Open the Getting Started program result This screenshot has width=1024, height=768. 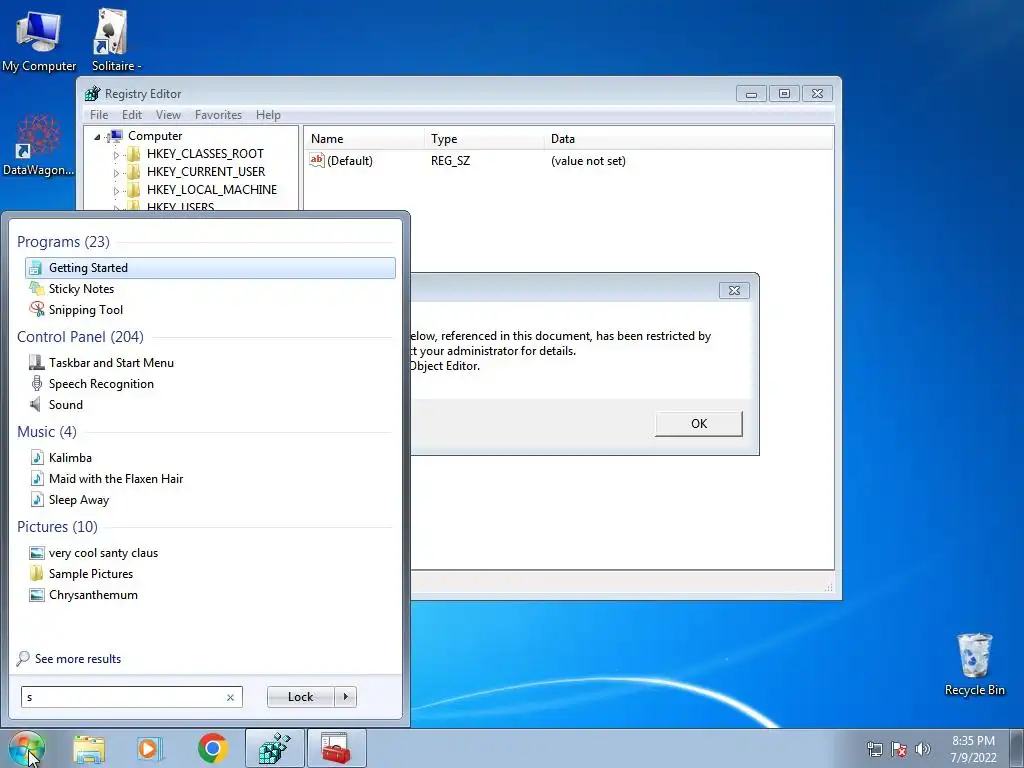coord(210,268)
